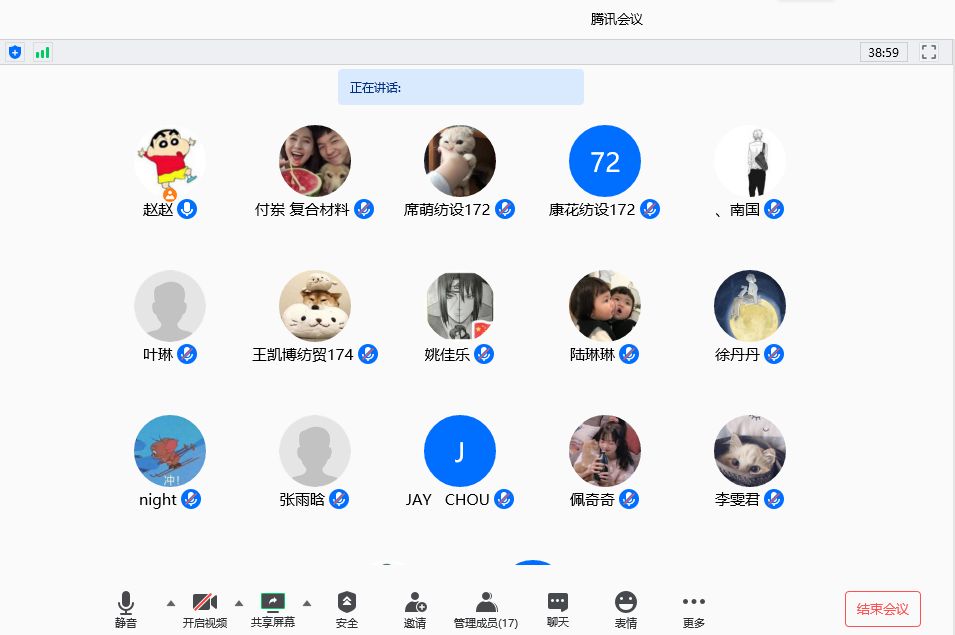The image size is (955, 635).
Task: Open the More (更多) menu
Action: 694,608
